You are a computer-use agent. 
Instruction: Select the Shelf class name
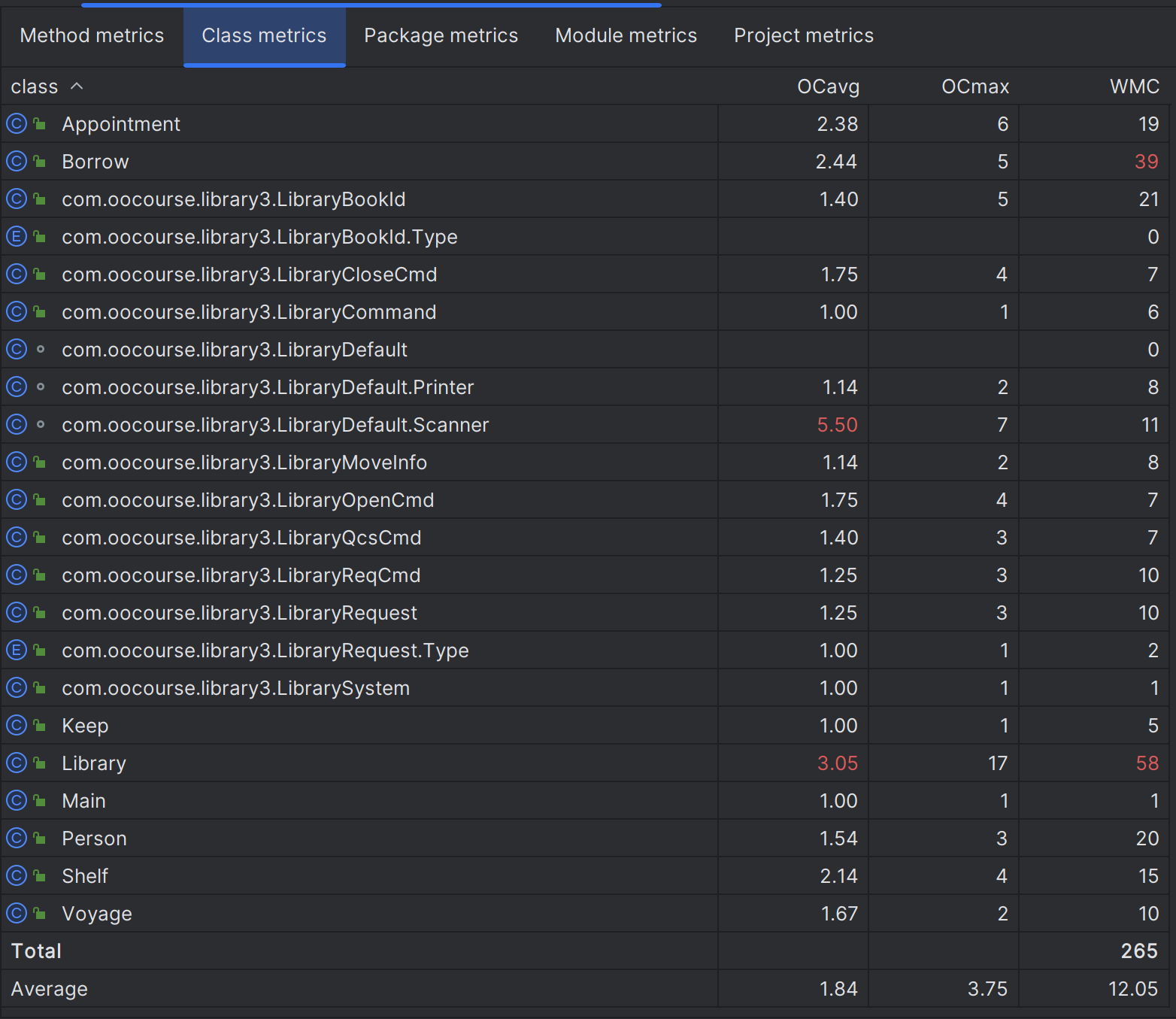pyautogui.click(x=85, y=876)
